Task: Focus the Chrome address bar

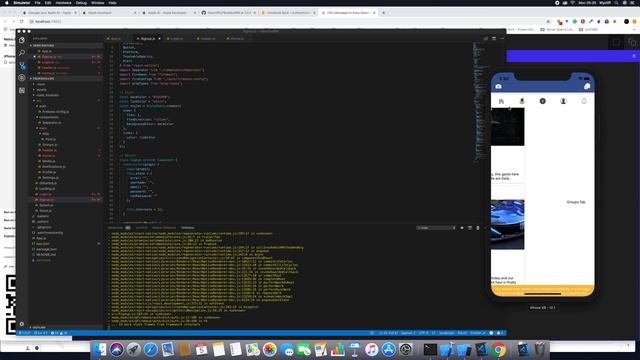Action: (x=286, y=21)
